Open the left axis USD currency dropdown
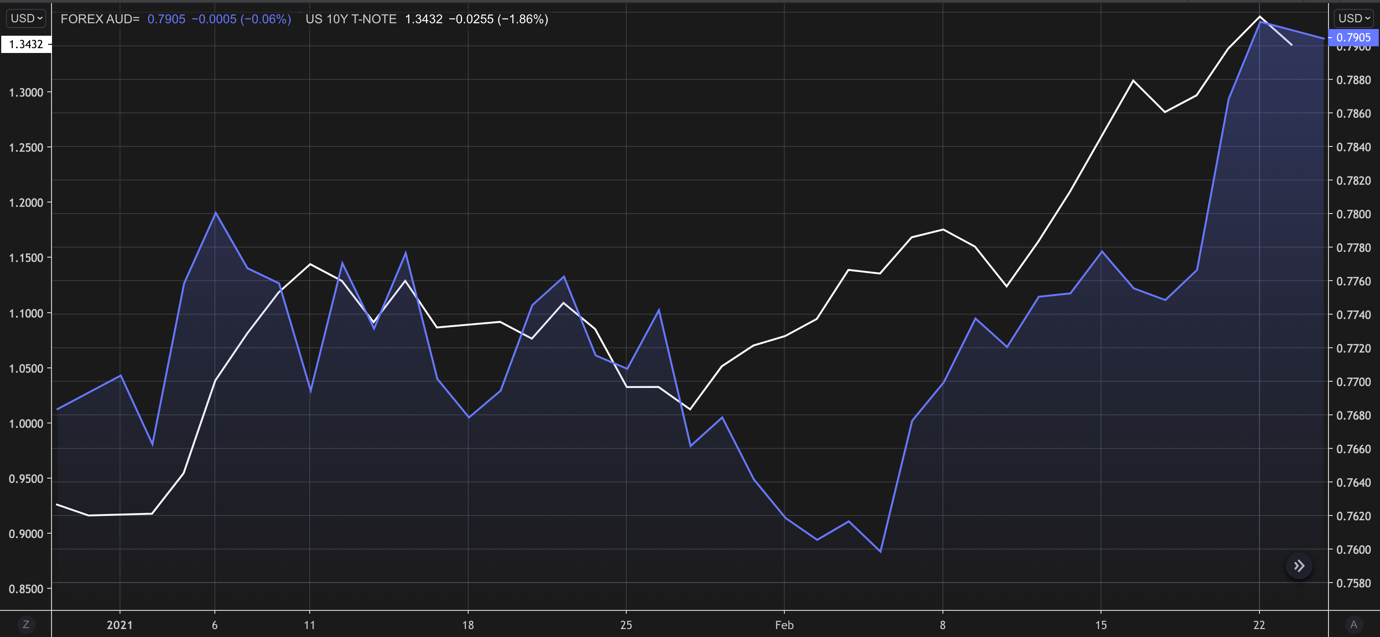1380x637 pixels. coord(26,18)
